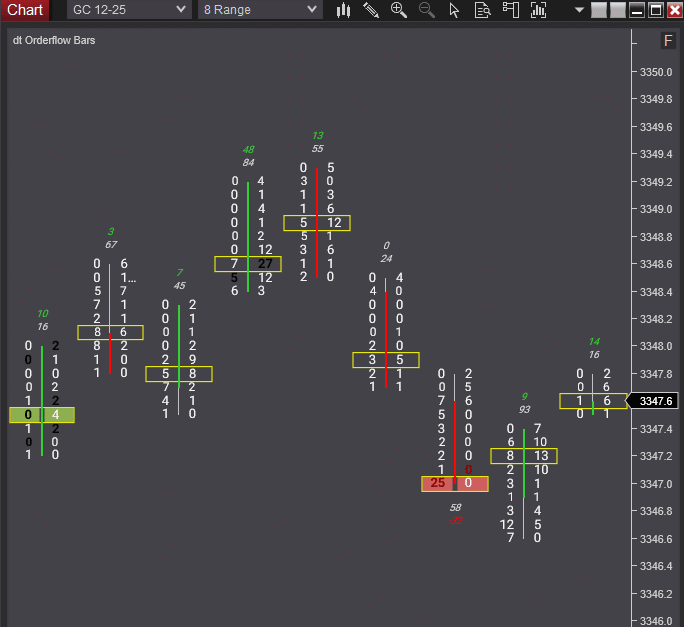The height and width of the screenshot is (627, 684).
Task: Maximize the chart window
Action: coord(656,10)
